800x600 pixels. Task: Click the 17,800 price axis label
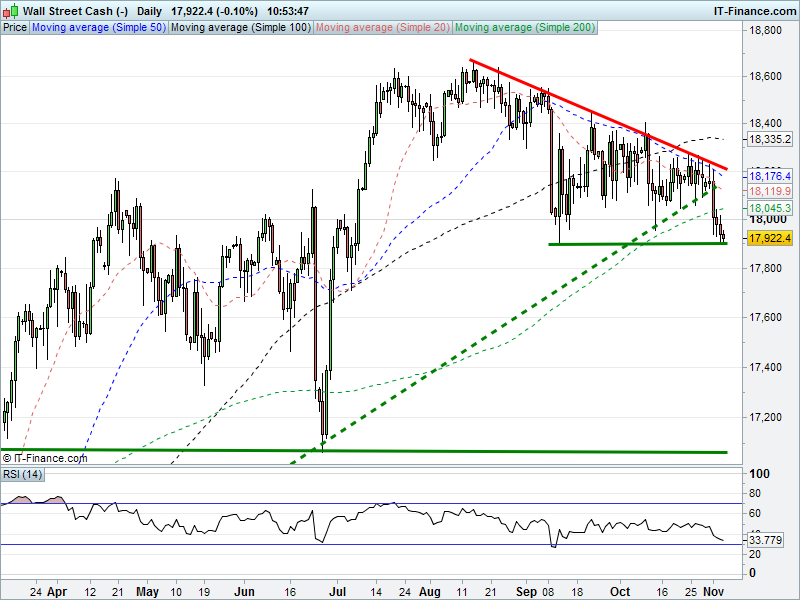point(765,268)
